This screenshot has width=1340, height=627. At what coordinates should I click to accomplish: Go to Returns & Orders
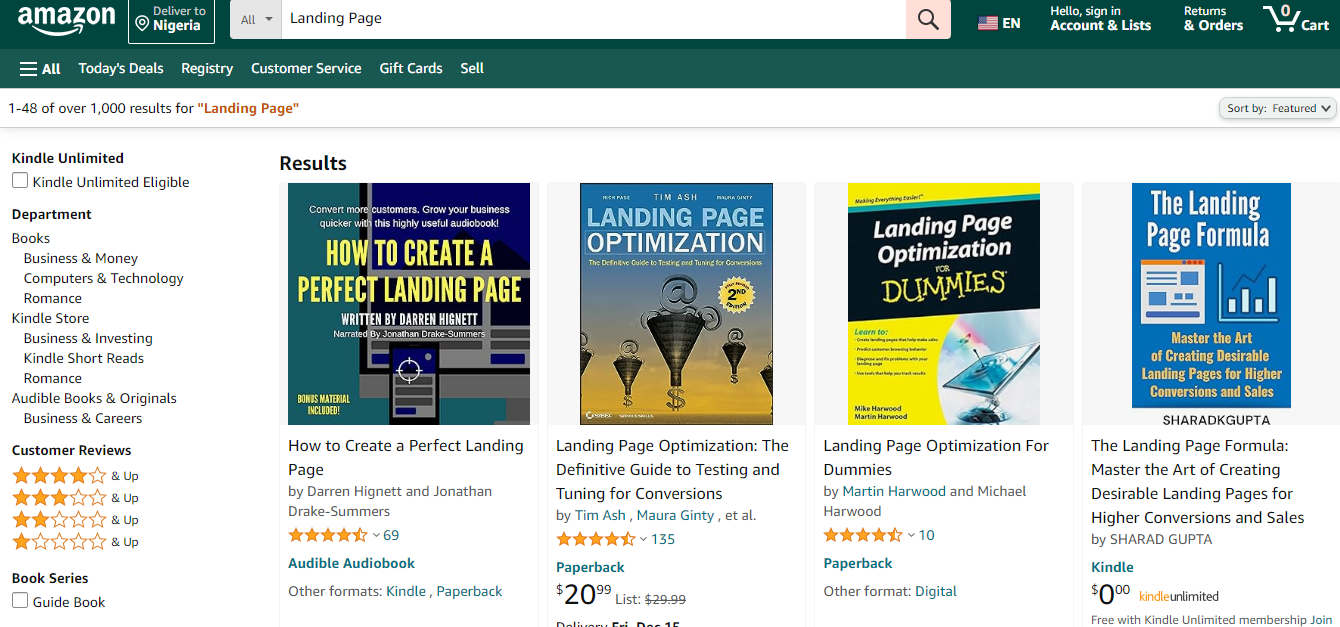coord(1213,19)
